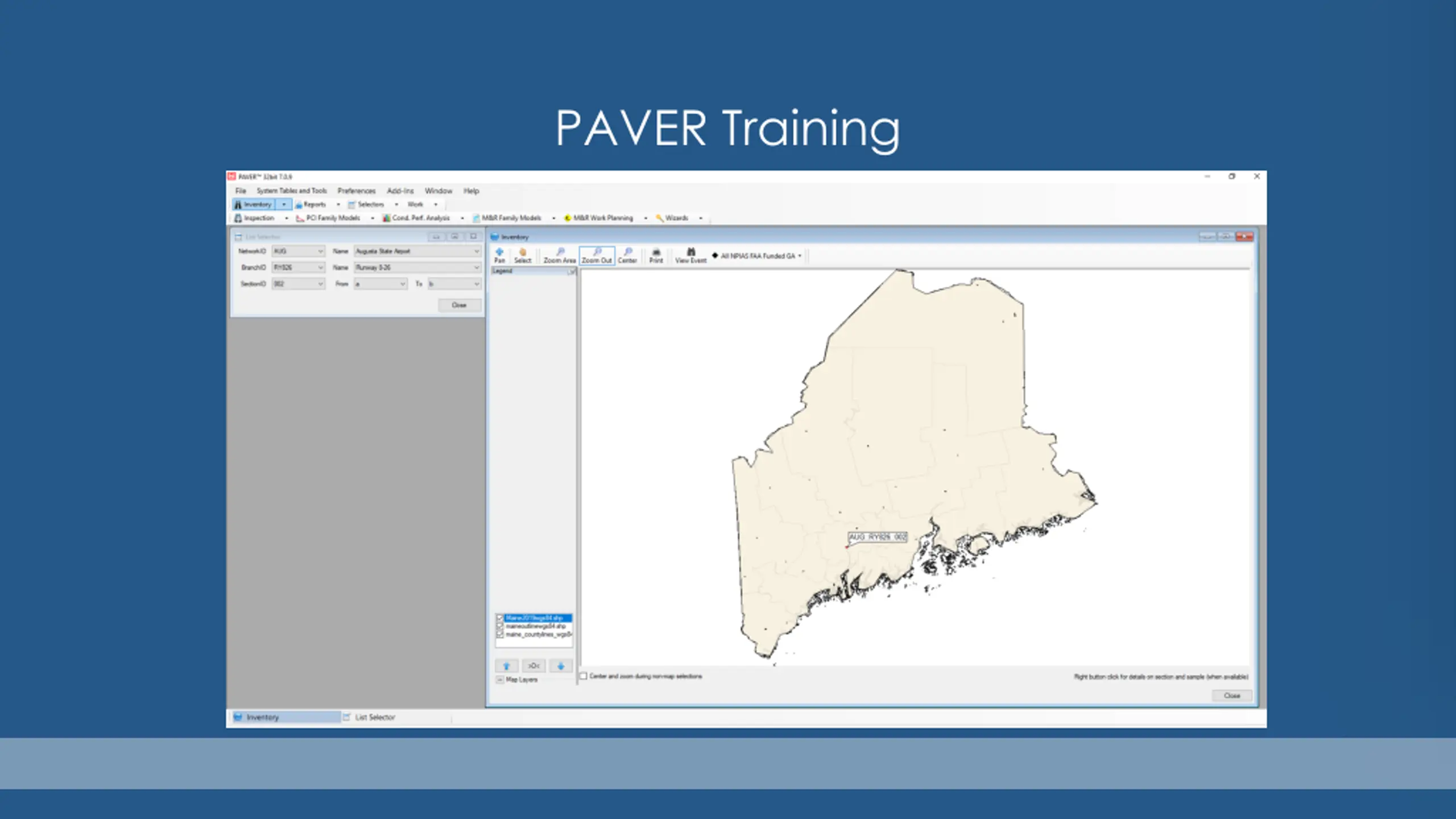Click the AUG_RY826 map label
Viewport: 1456px width, 819px height.
coord(878,537)
